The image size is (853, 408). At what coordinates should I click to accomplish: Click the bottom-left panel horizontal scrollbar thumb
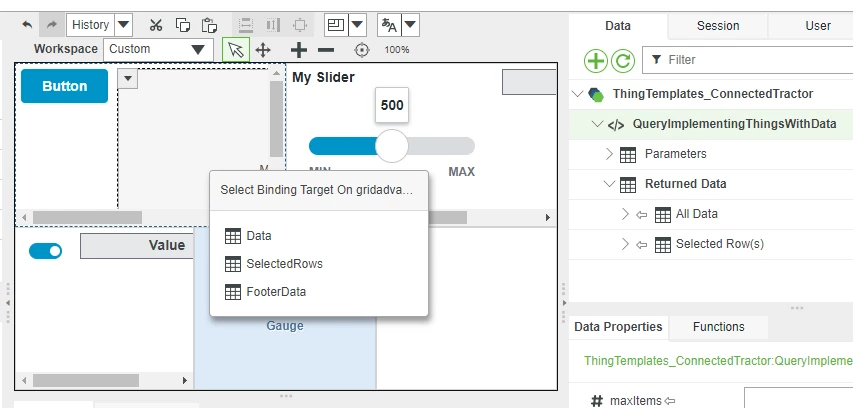coord(85,380)
